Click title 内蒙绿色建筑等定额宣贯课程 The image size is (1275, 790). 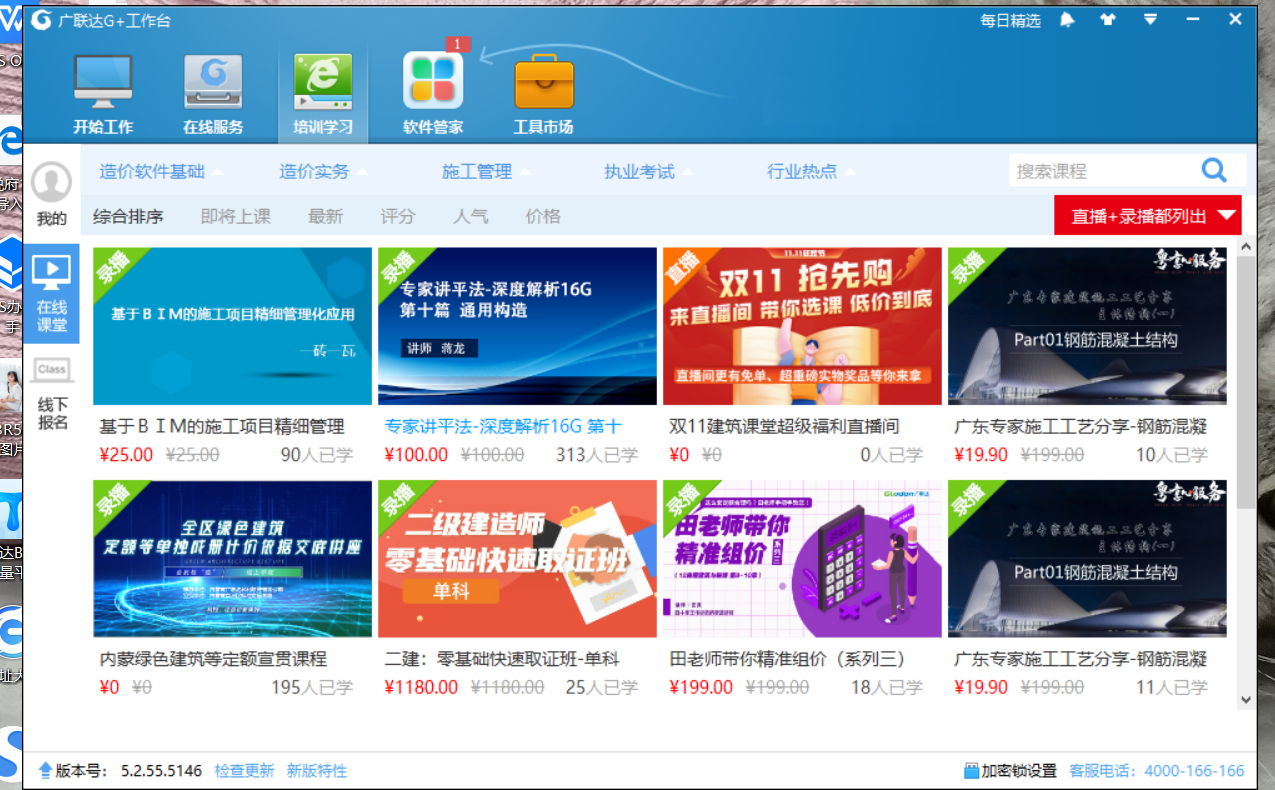click(x=213, y=660)
